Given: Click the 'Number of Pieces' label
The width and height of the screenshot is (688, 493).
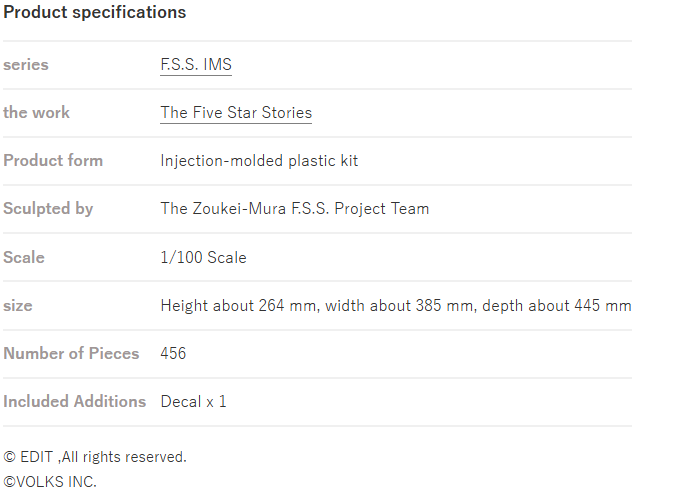Looking at the screenshot, I should [x=71, y=354].
